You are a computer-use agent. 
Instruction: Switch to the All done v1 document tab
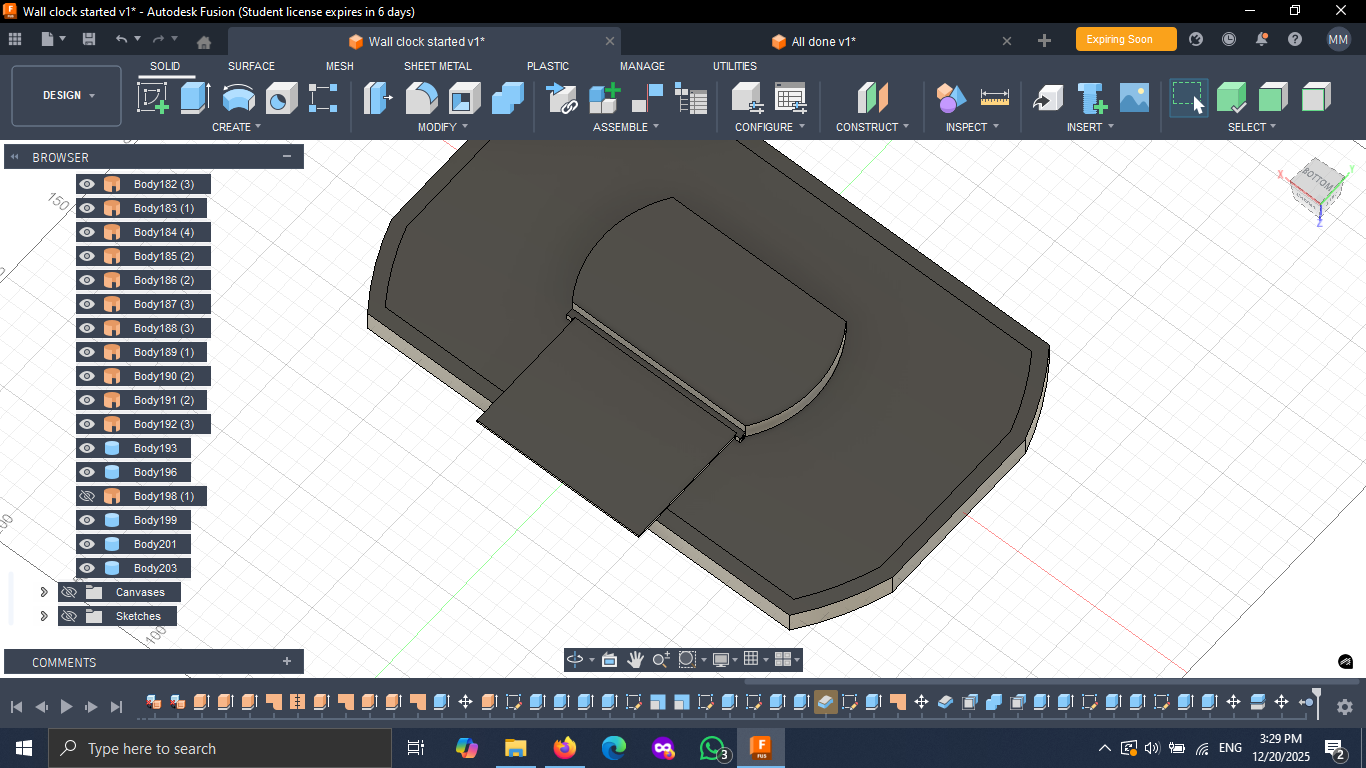pos(823,41)
